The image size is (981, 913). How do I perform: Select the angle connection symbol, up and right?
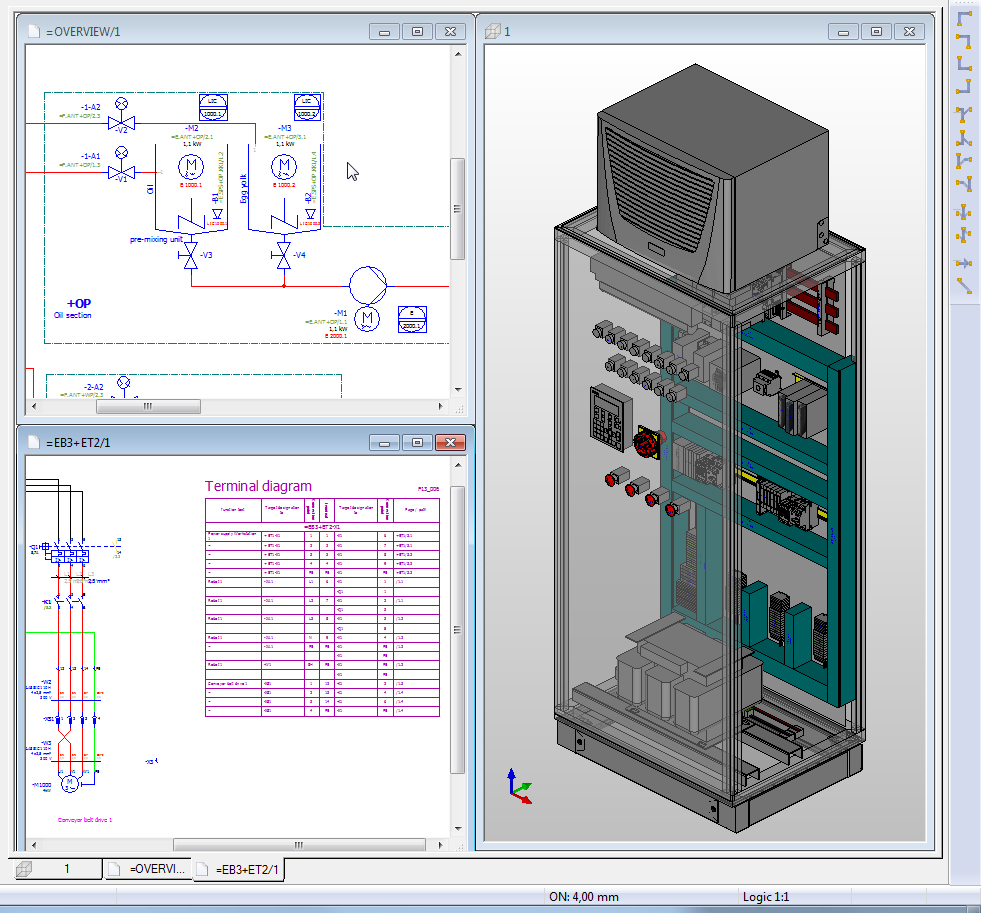tap(963, 63)
